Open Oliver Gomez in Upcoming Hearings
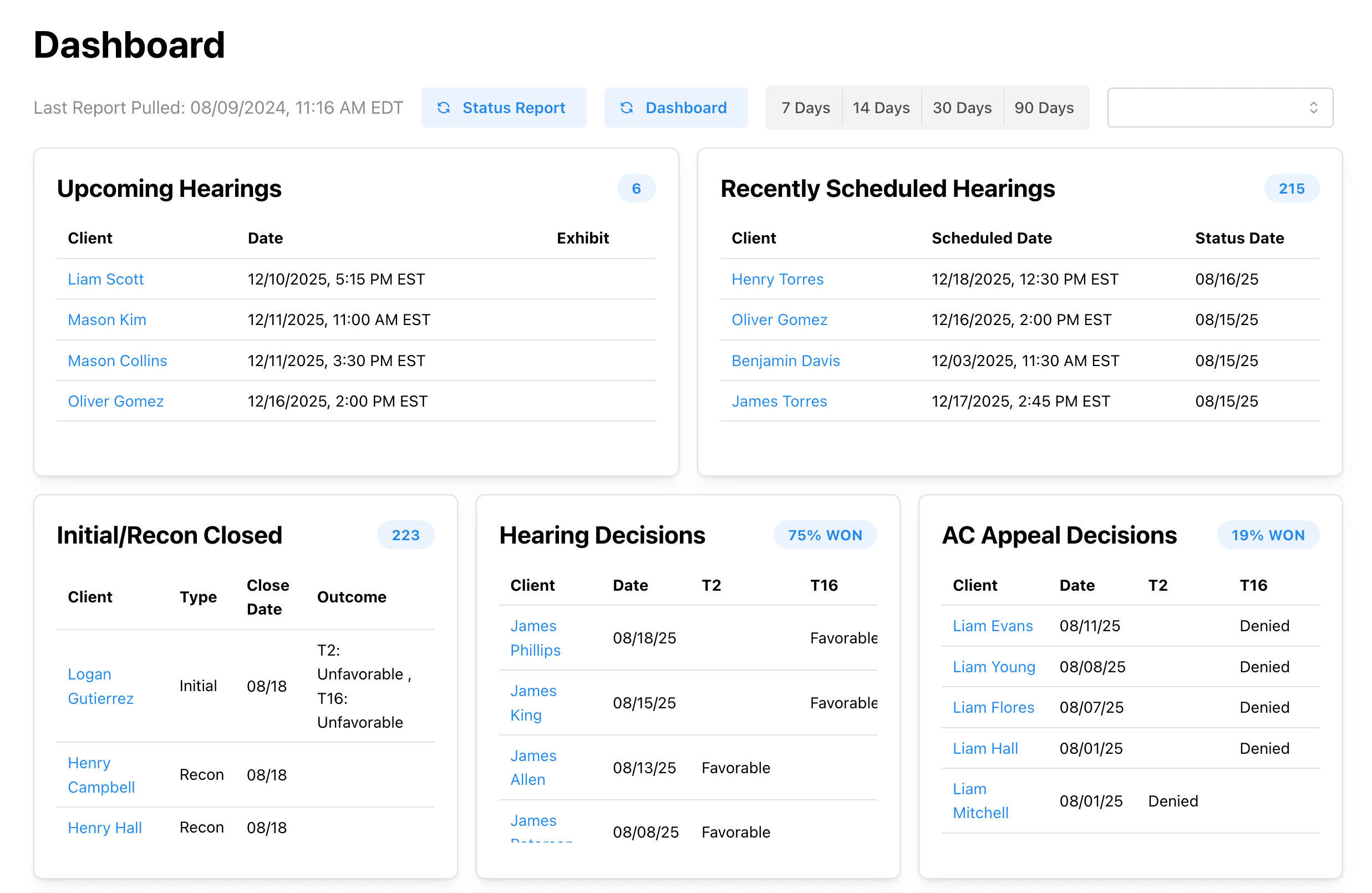Viewport: 1372px width, 893px height. tap(116, 400)
